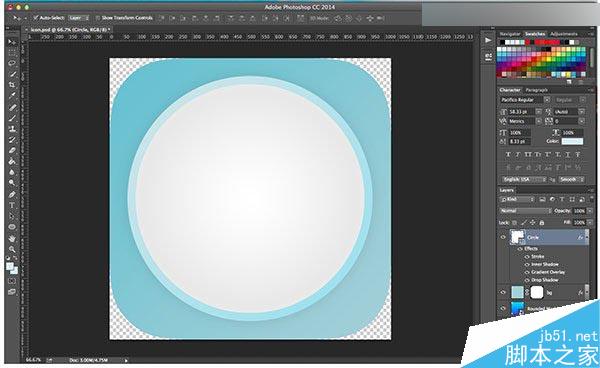Select the Lasso tool

(12, 63)
